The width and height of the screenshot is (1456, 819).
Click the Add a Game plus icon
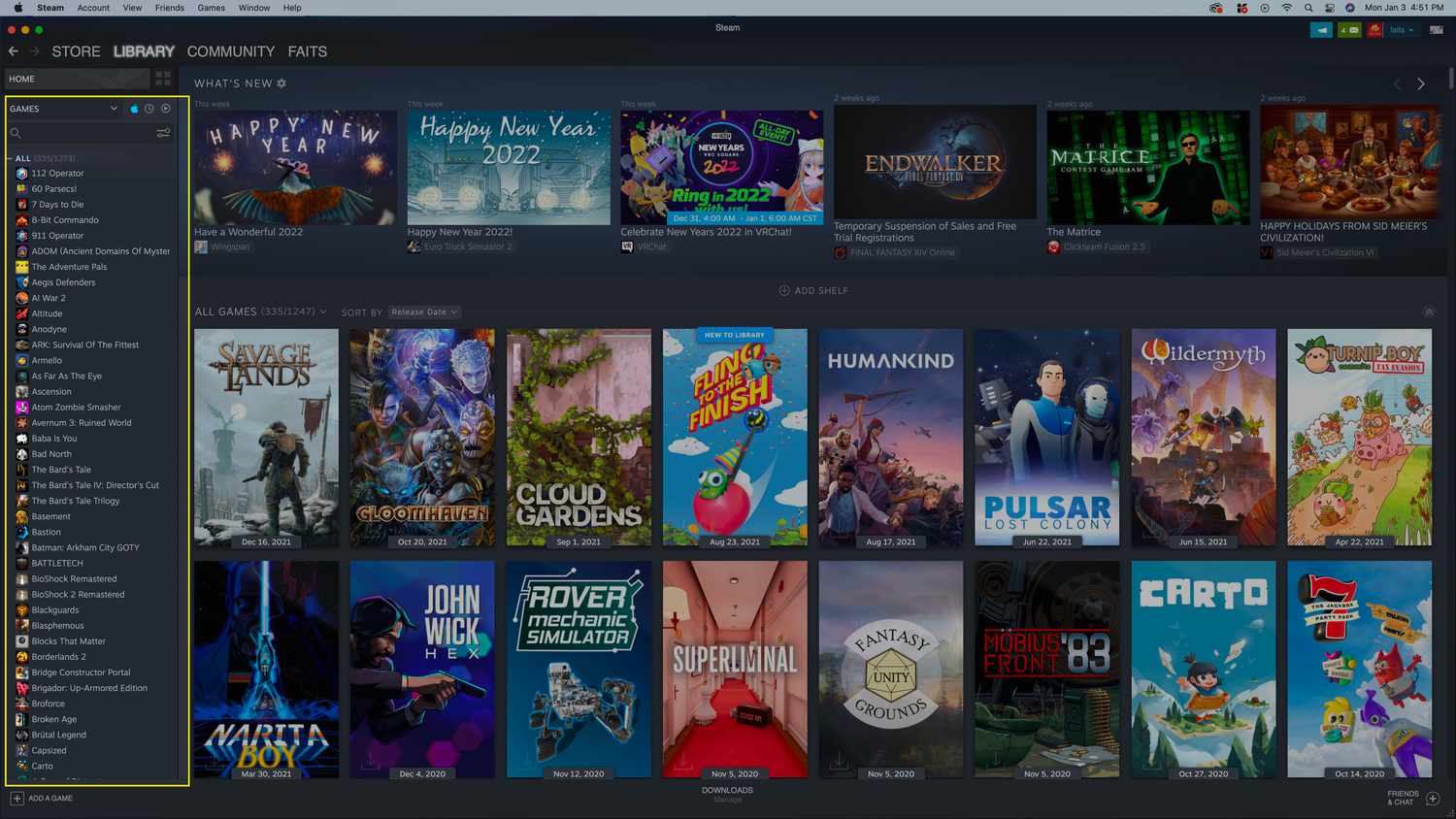point(17,799)
